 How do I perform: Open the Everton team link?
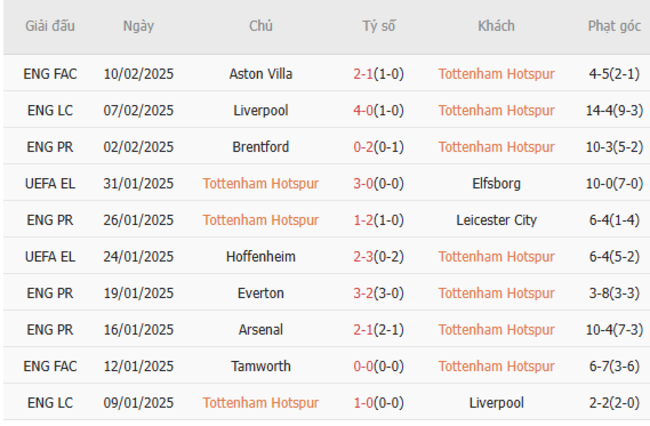260,293
